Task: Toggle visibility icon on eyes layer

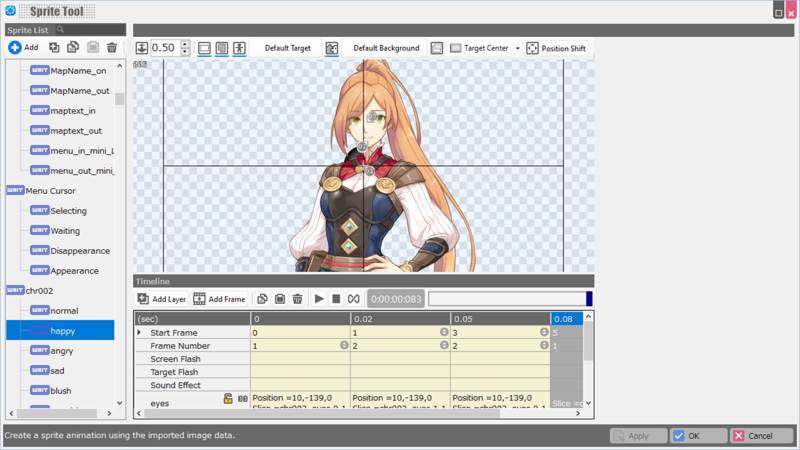Action: click(x=242, y=399)
